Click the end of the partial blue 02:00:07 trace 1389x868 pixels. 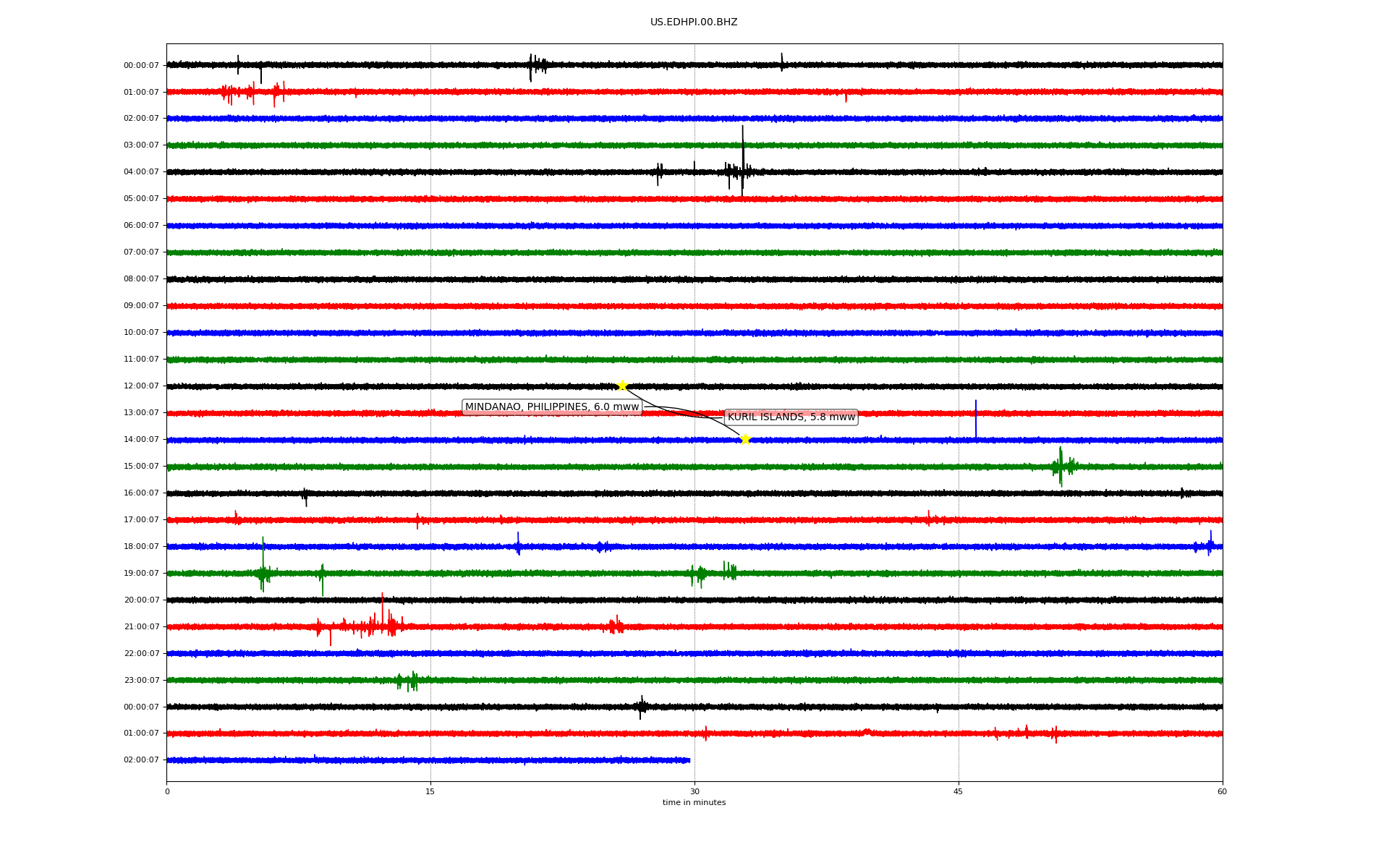click(688, 760)
